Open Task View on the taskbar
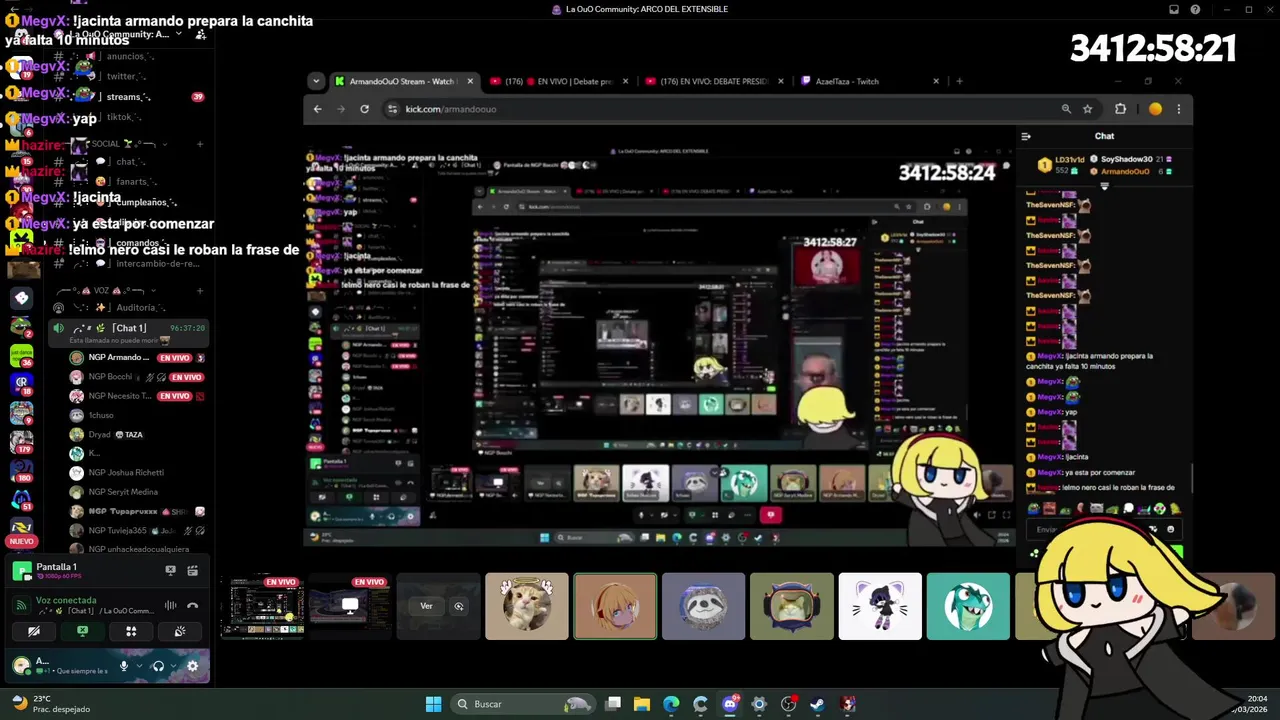Viewport: 1280px width, 720px height. pyautogui.click(x=613, y=704)
